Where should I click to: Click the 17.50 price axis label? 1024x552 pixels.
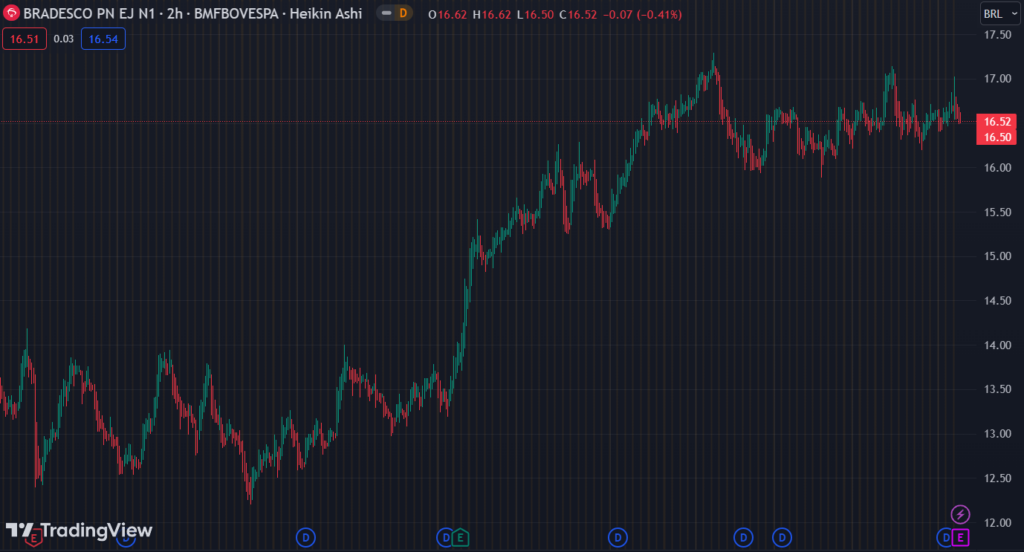(997, 35)
